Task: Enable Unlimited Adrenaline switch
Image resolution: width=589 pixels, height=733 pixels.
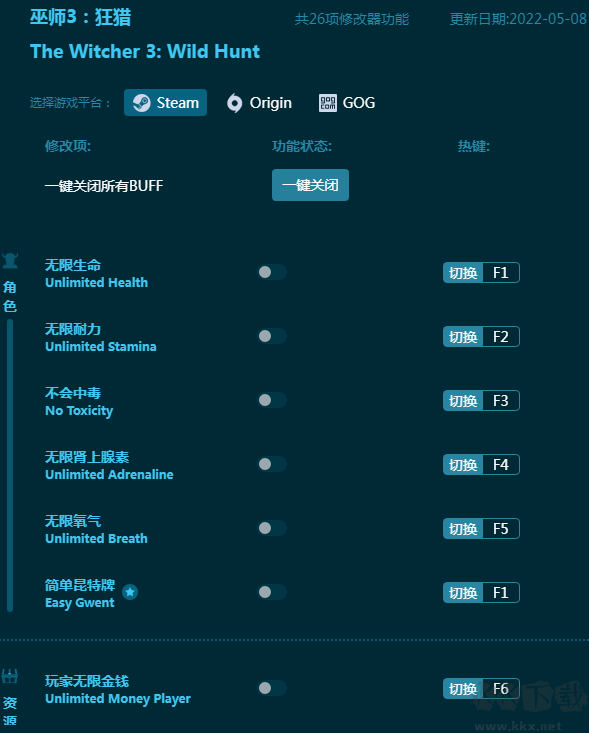Action: point(273,464)
